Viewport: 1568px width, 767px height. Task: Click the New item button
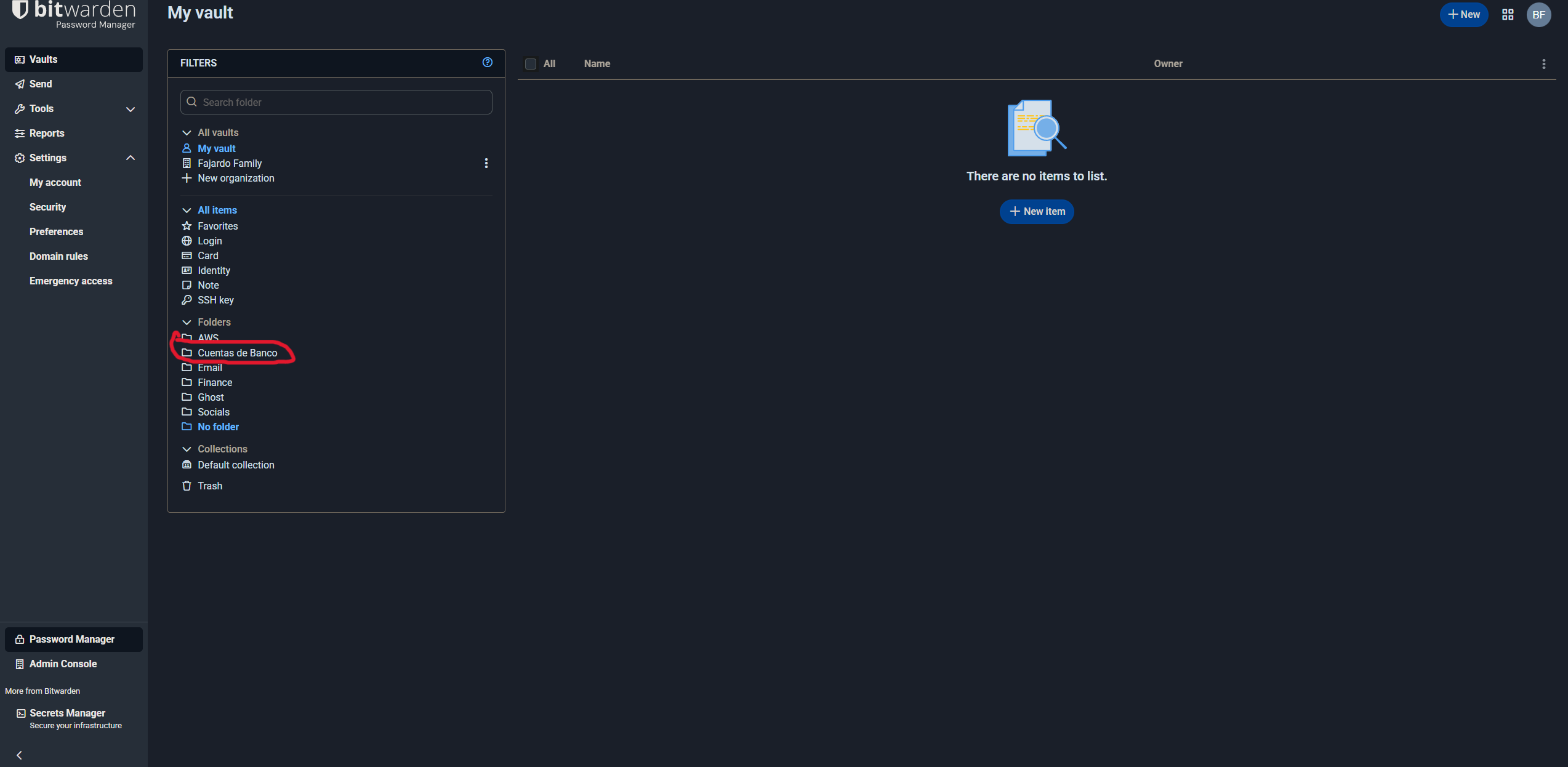click(x=1036, y=211)
